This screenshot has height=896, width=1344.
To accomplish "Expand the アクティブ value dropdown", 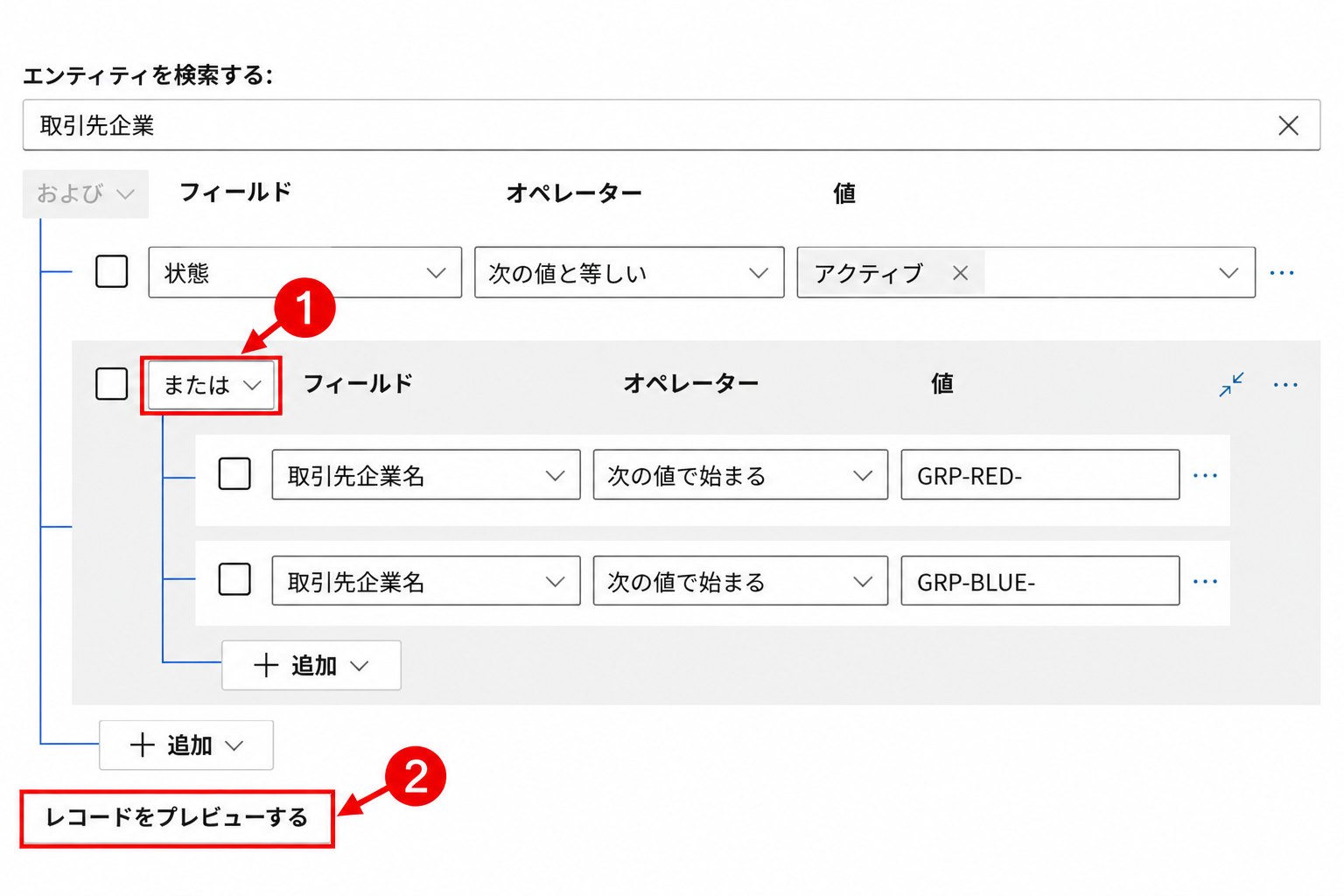I will click(1228, 273).
